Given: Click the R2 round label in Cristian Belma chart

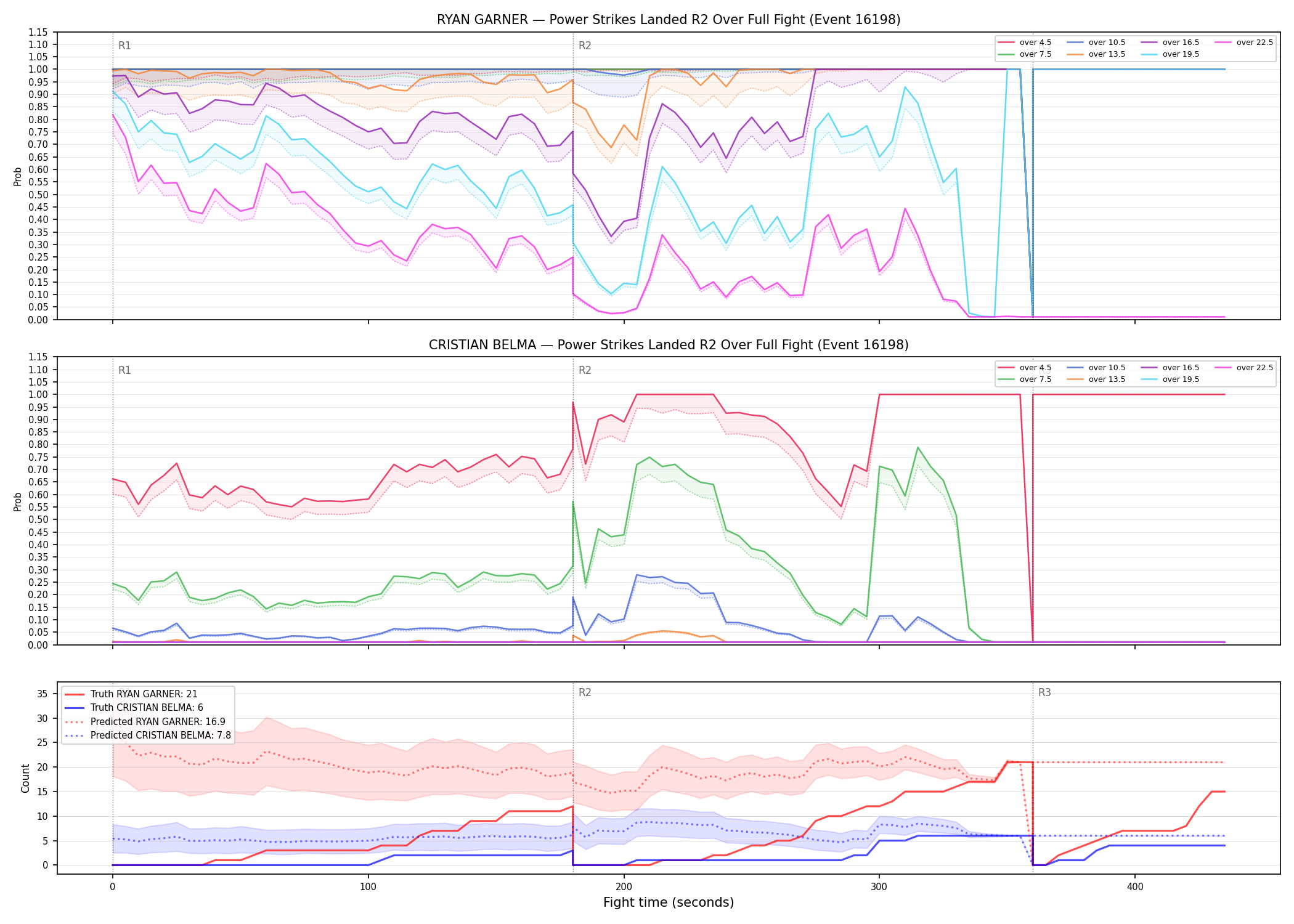Looking at the screenshot, I should click(x=585, y=370).
